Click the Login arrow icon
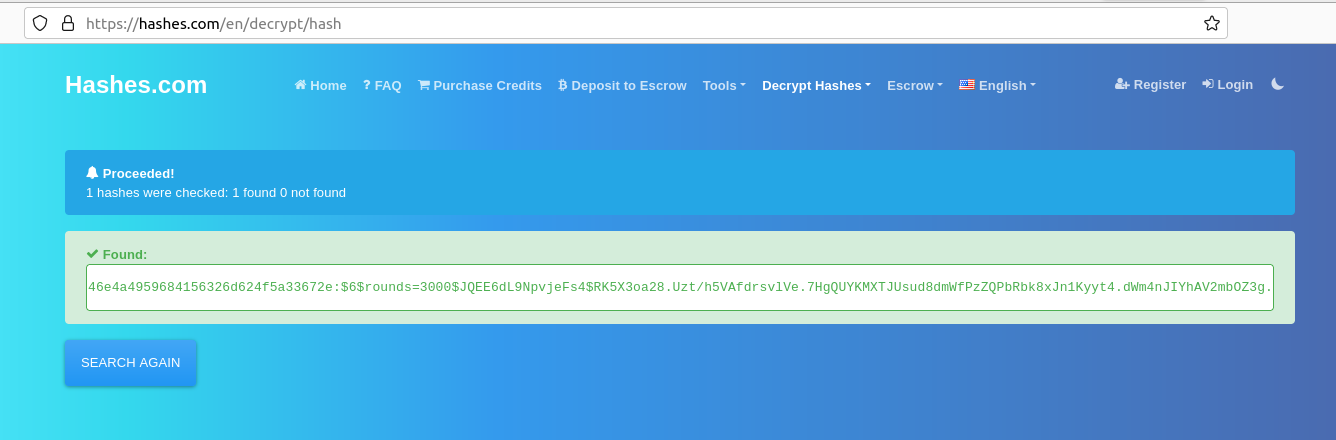The height and width of the screenshot is (440, 1336). pos(1208,85)
